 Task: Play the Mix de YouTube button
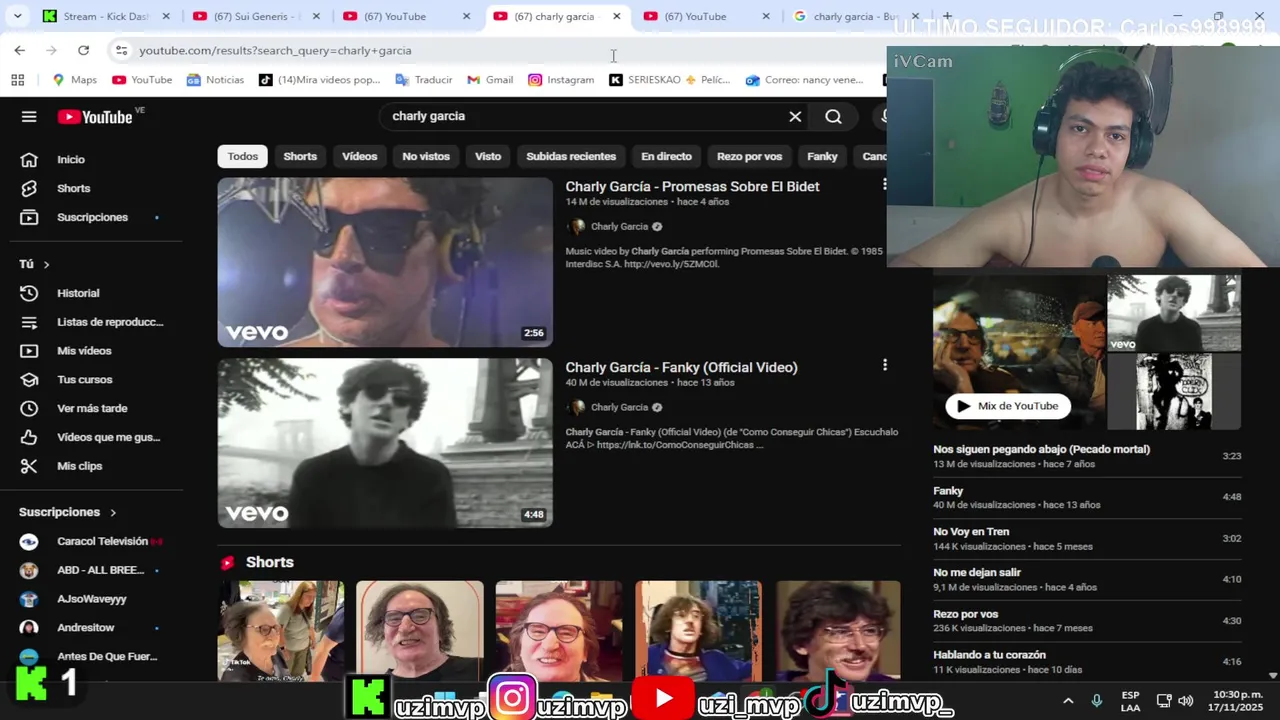[x=1008, y=406]
